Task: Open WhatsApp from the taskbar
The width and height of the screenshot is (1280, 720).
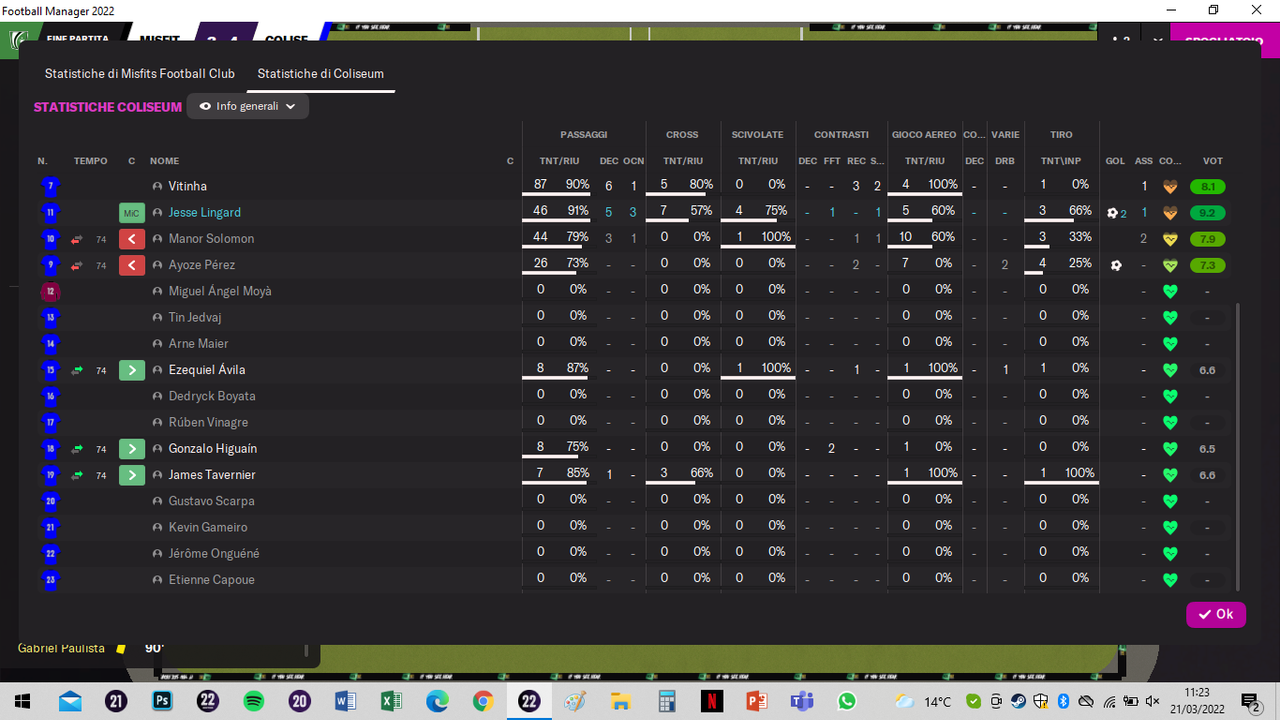Action: (x=848, y=701)
